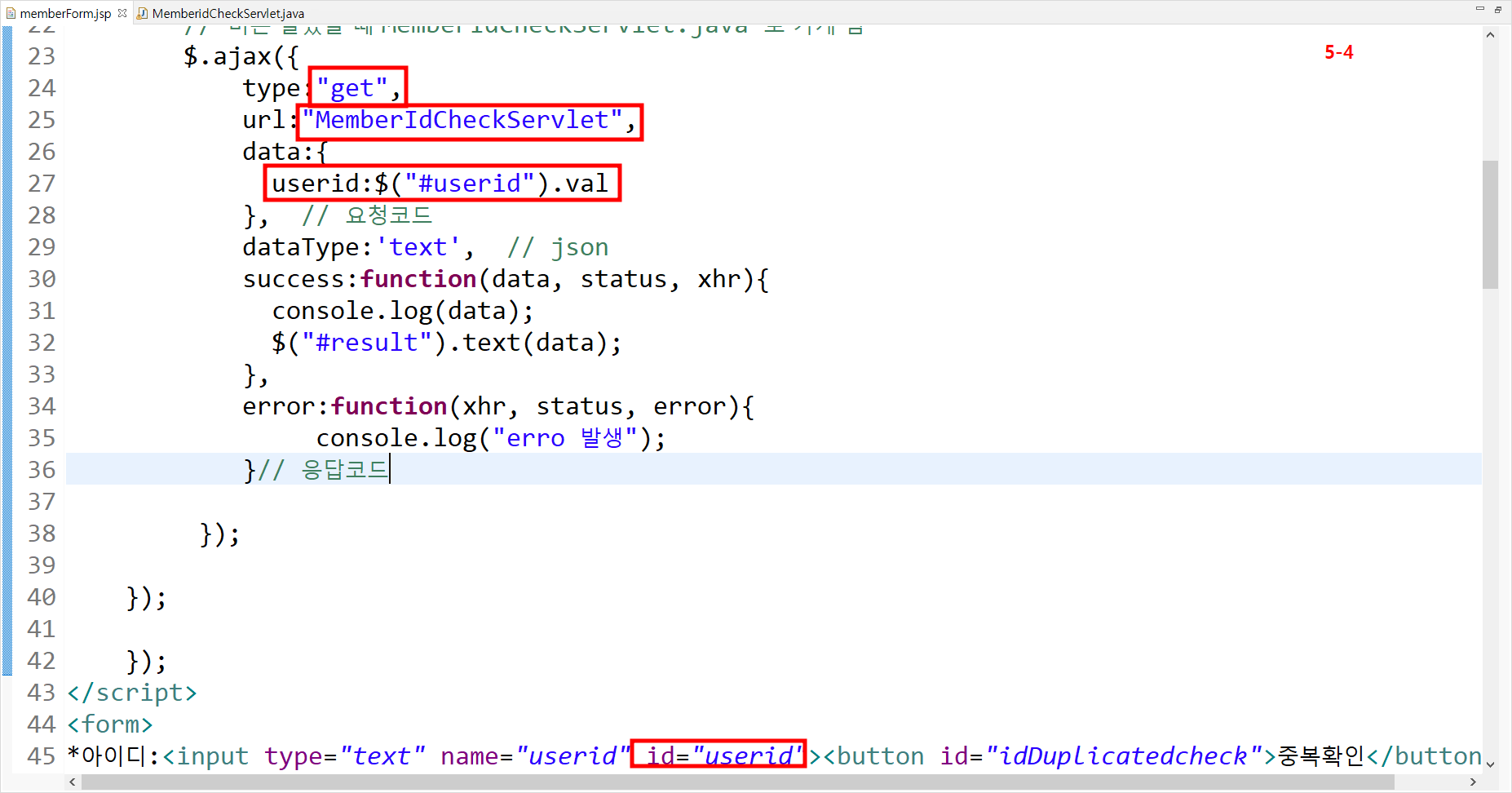Restore the editor area view

pos(1498,9)
